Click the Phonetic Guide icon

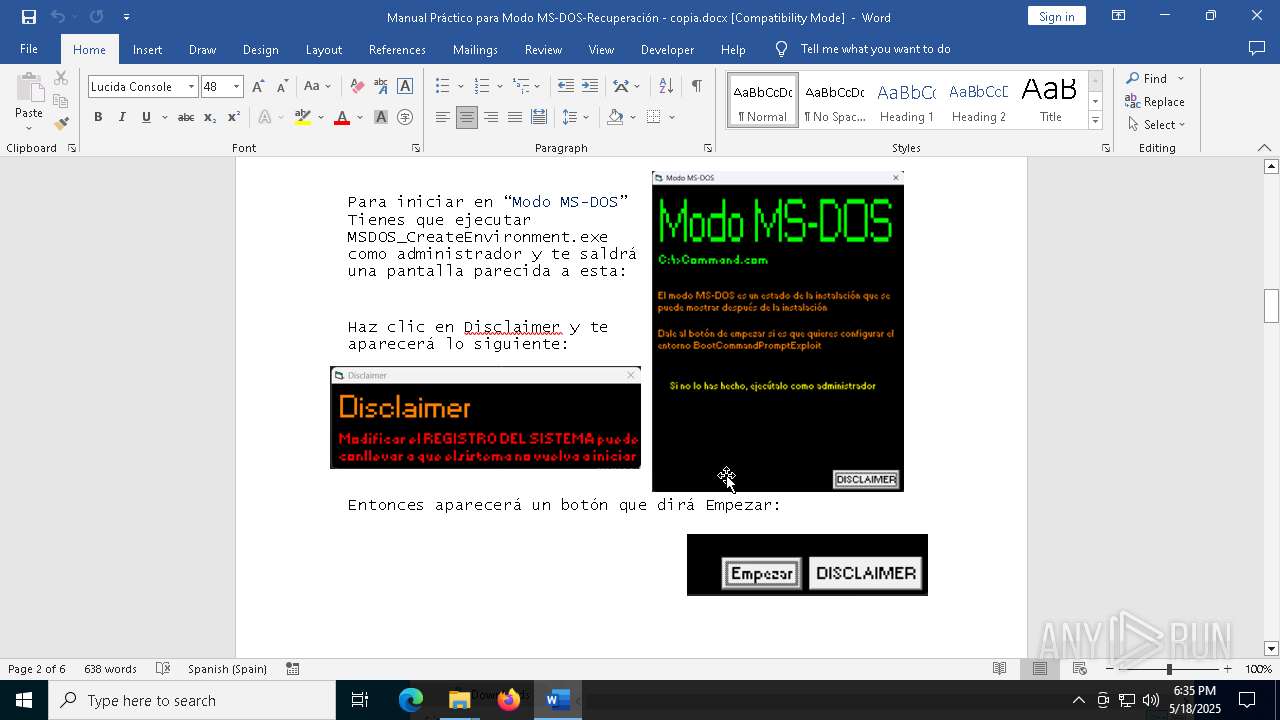click(x=381, y=87)
